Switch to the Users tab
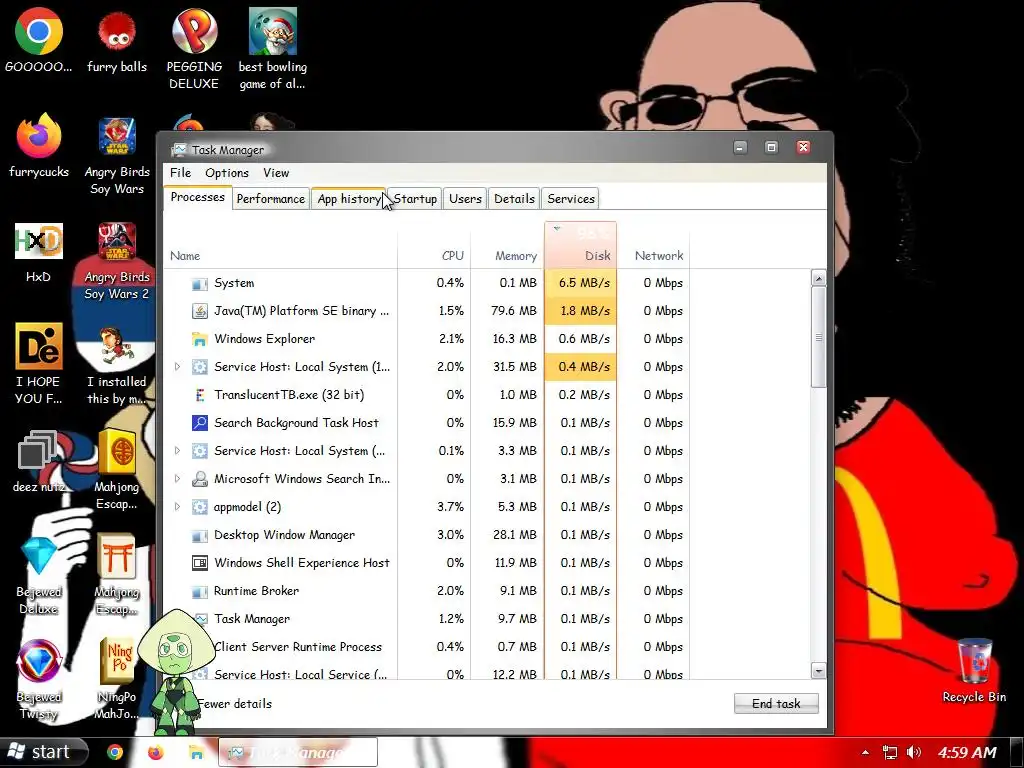This screenshot has width=1024, height=768. (465, 199)
